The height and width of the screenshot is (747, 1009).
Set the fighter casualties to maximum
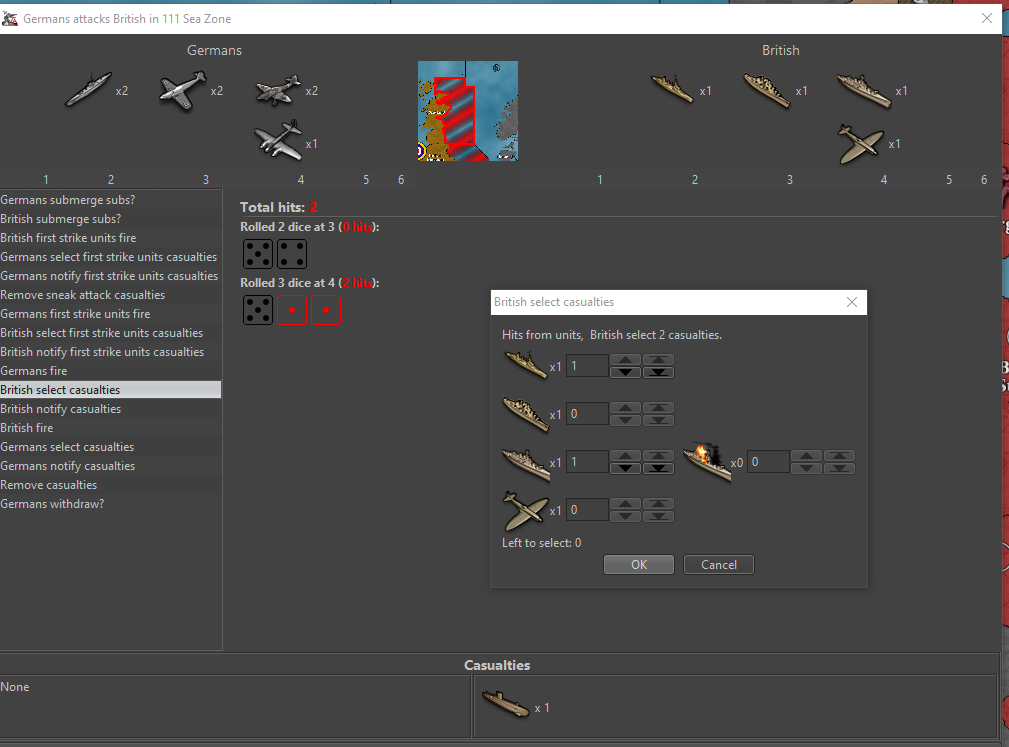tap(657, 503)
